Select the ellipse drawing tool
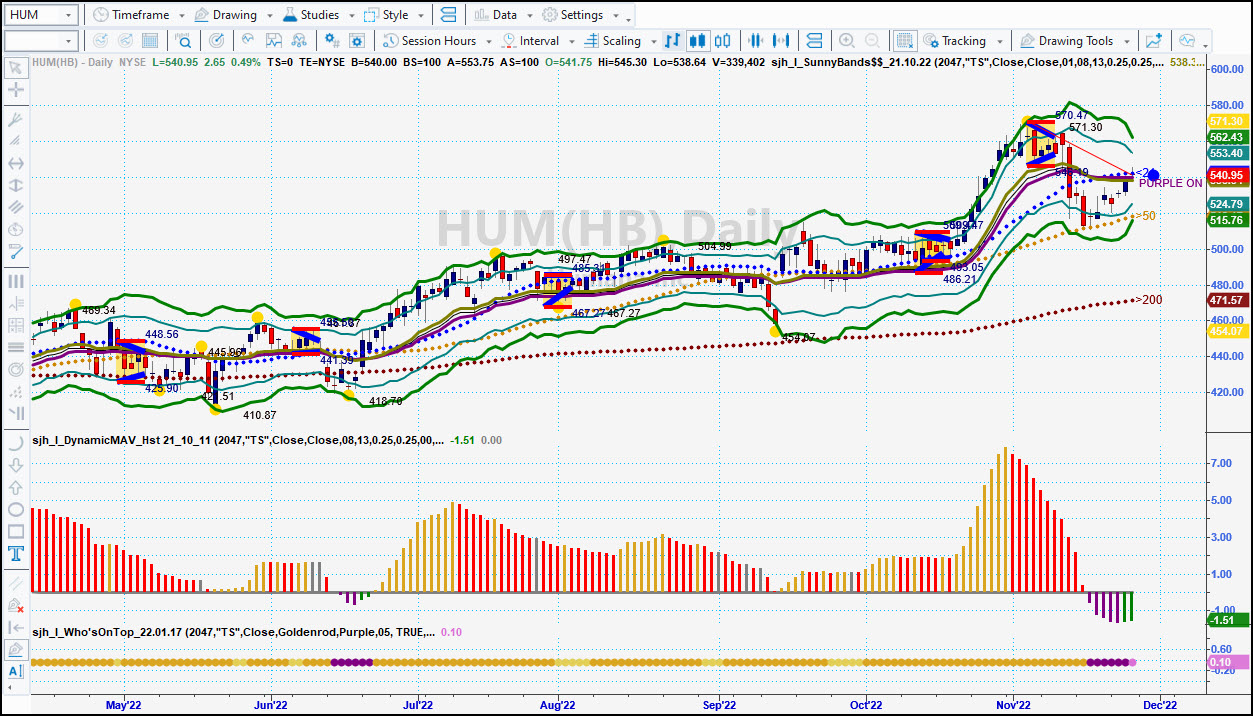This screenshot has width=1253, height=716. pyautogui.click(x=16, y=509)
